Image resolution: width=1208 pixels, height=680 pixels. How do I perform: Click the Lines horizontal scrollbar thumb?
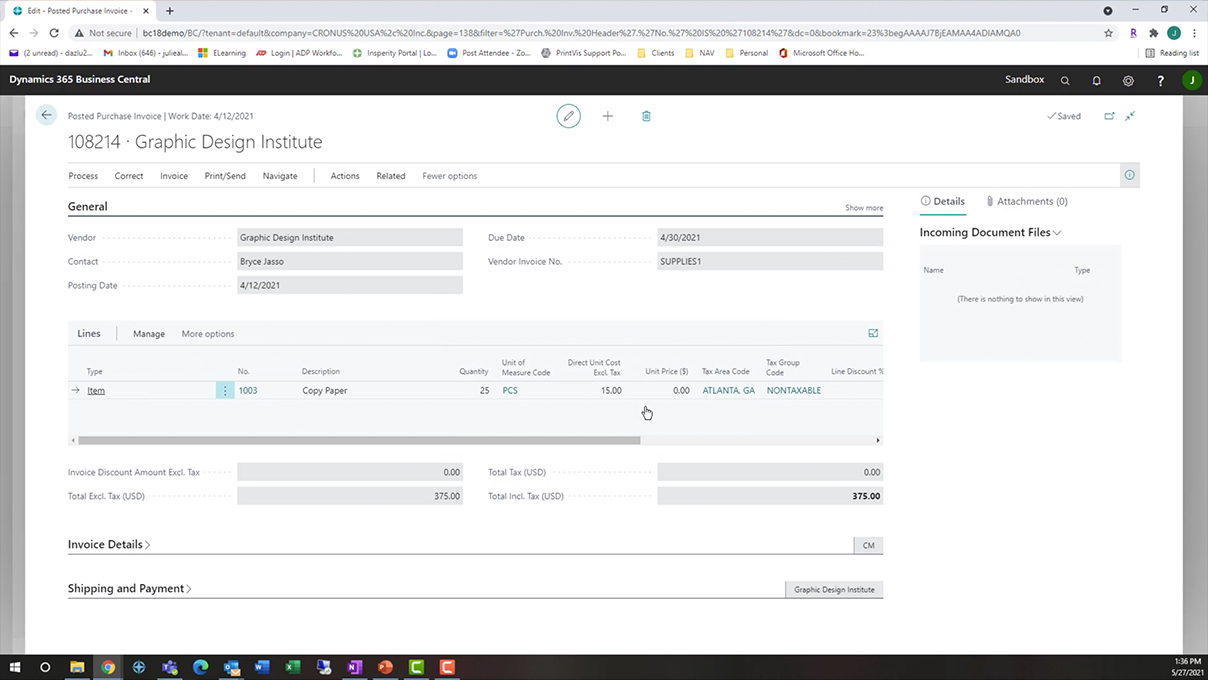(359, 440)
